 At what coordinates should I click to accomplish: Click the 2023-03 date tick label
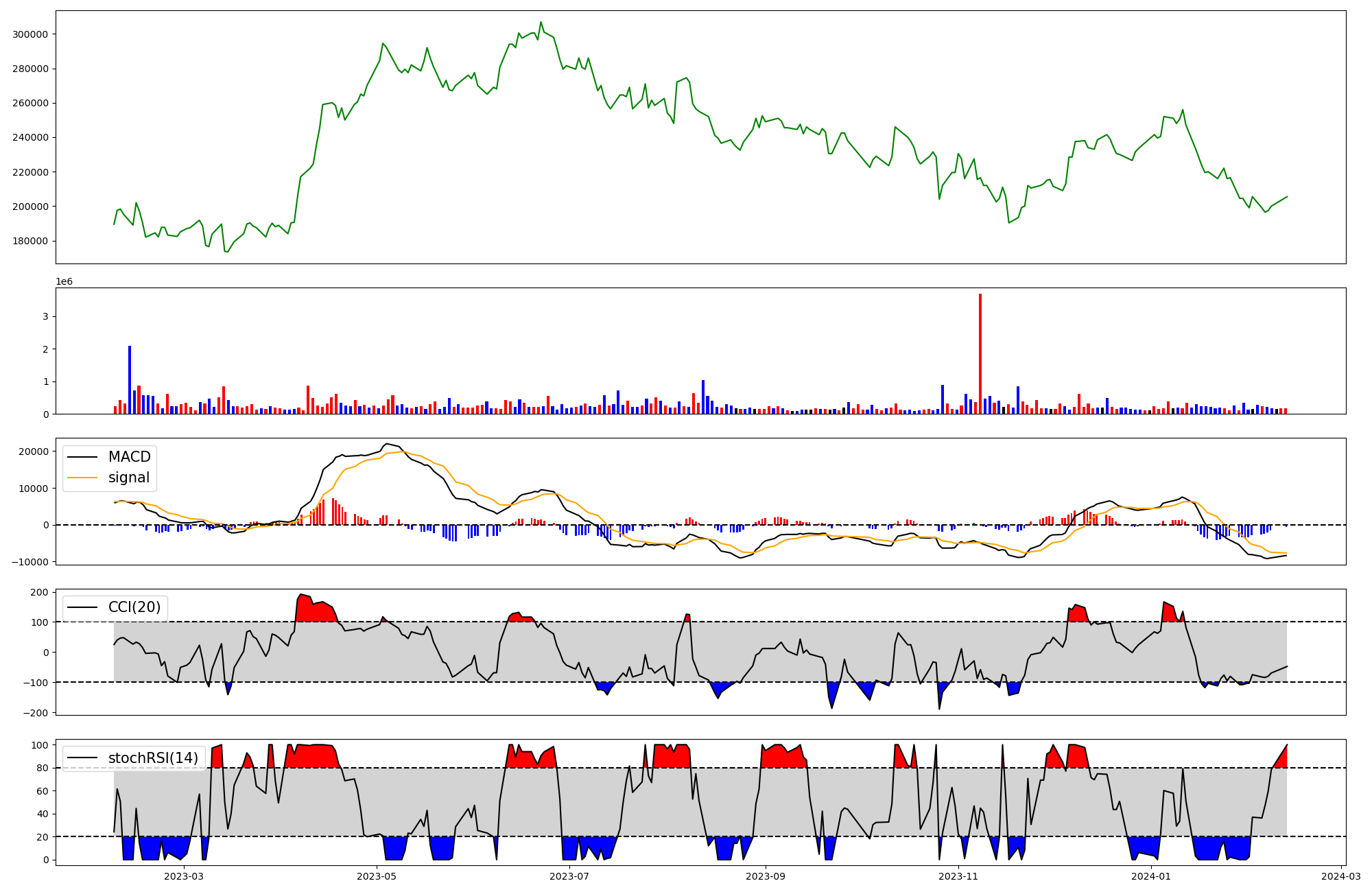pos(184,876)
